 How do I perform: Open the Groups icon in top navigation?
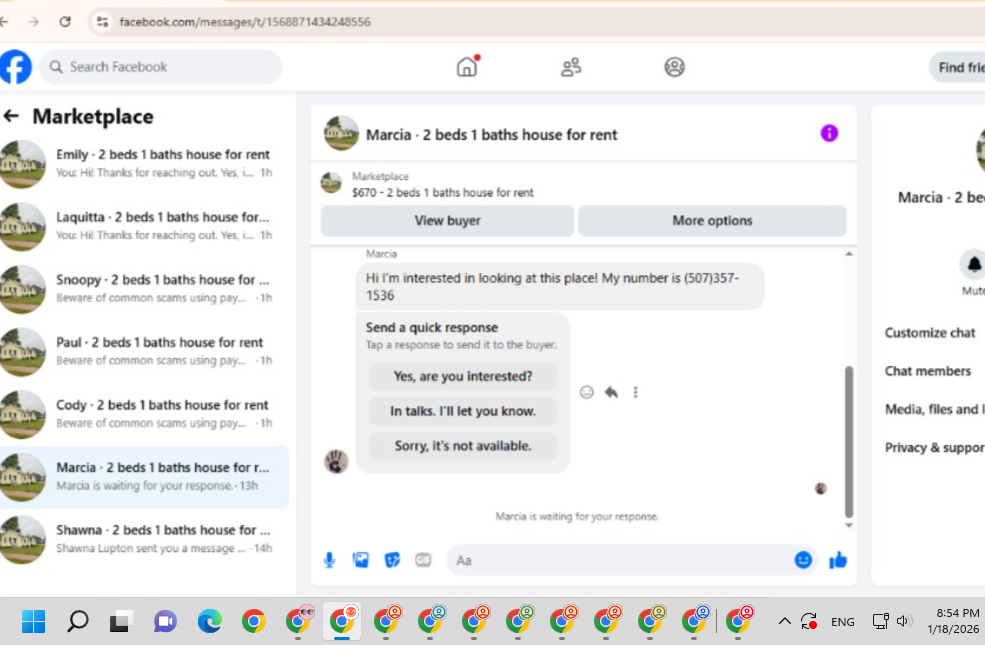click(x=674, y=67)
